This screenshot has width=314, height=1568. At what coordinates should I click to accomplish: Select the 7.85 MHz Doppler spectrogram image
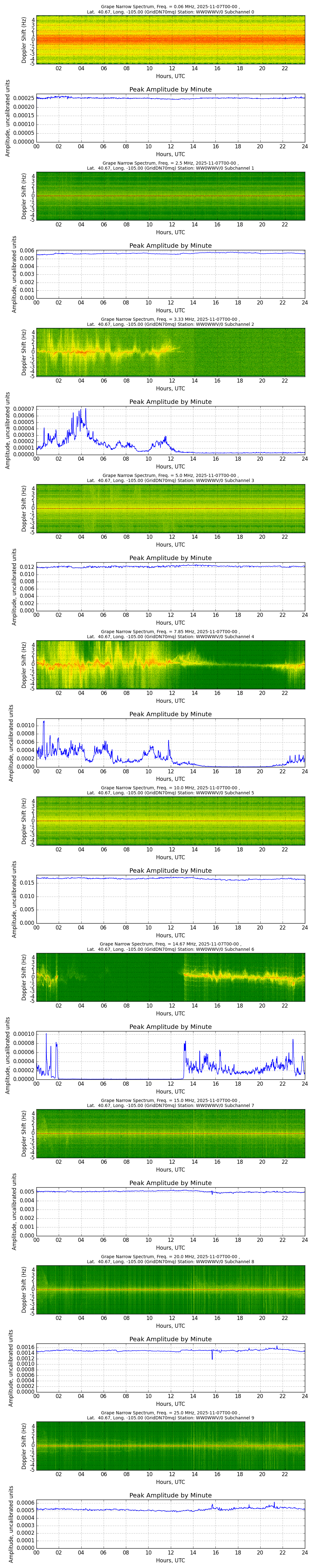point(170,665)
